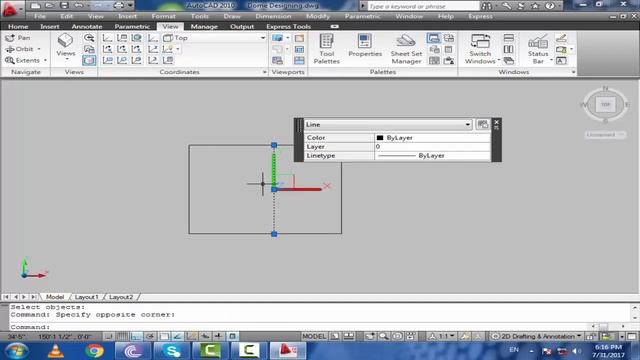Click the Express Tools ribbon tab

coord(289,27)
